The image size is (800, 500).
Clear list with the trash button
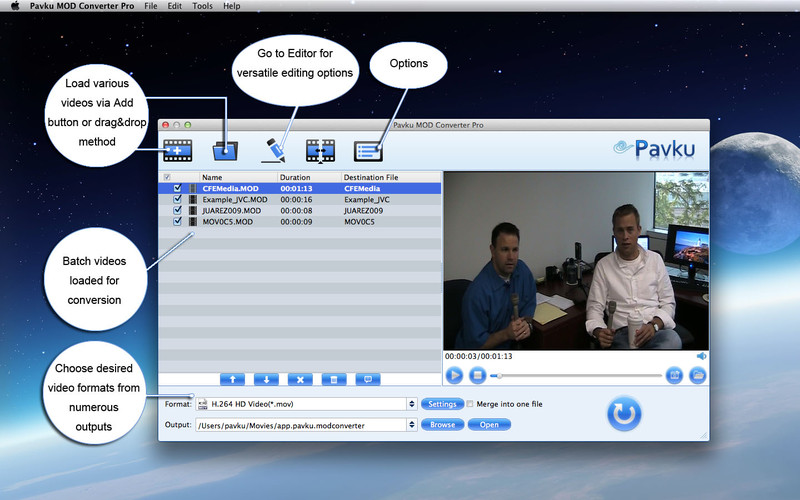(x=334, y=379)
